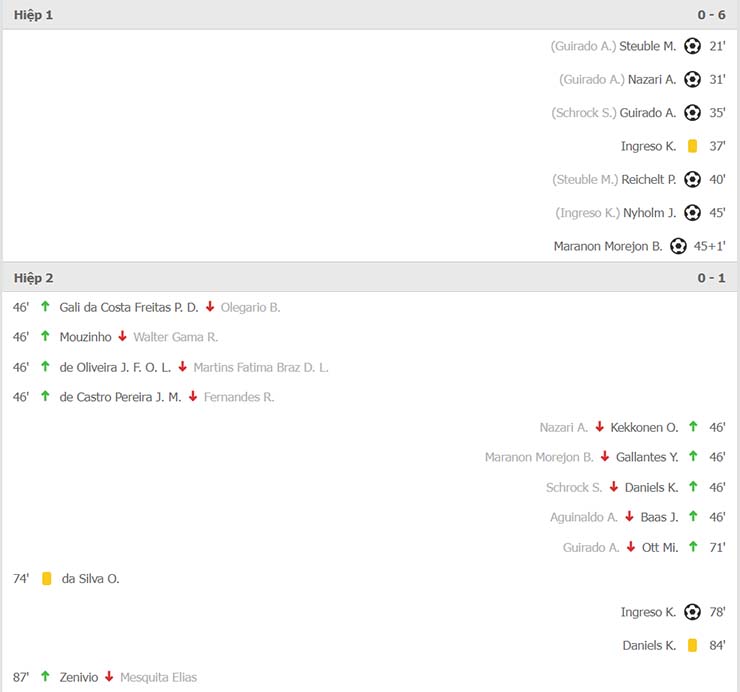
Task: Open assist player Schrock S. at 35'
Action: [584, 113]
